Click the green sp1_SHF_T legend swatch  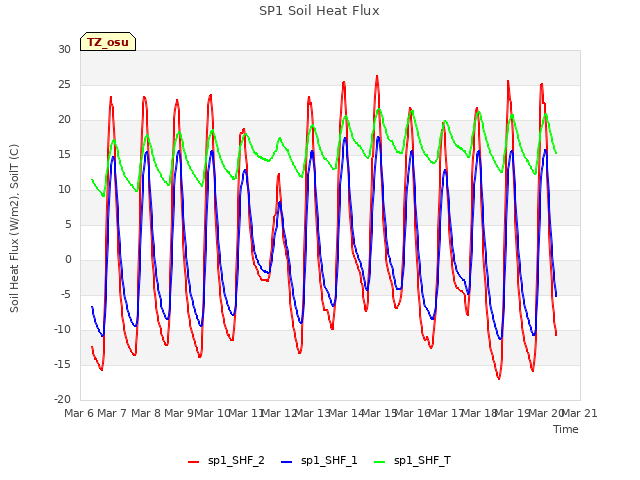coord(380,462)
